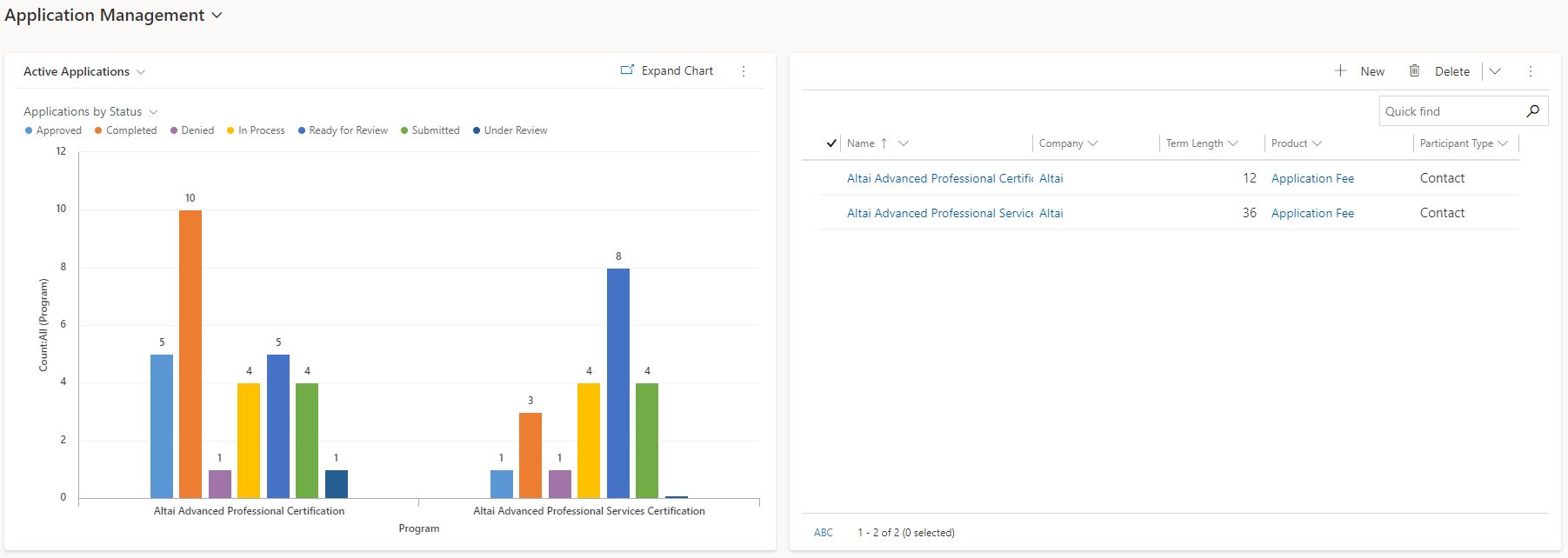Toggle the Denied legend item
The height and width of the screenshot is (558, 1568).
(x=192, y=130)
